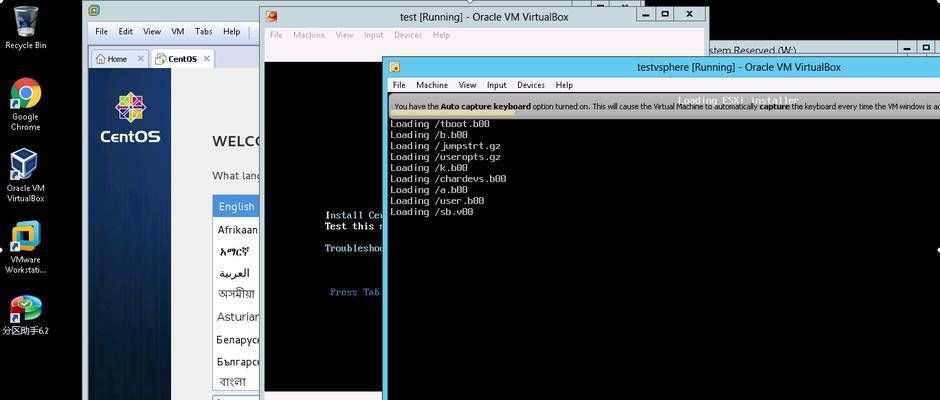Click the test VirtualBox window title icon

pos(272,16)
